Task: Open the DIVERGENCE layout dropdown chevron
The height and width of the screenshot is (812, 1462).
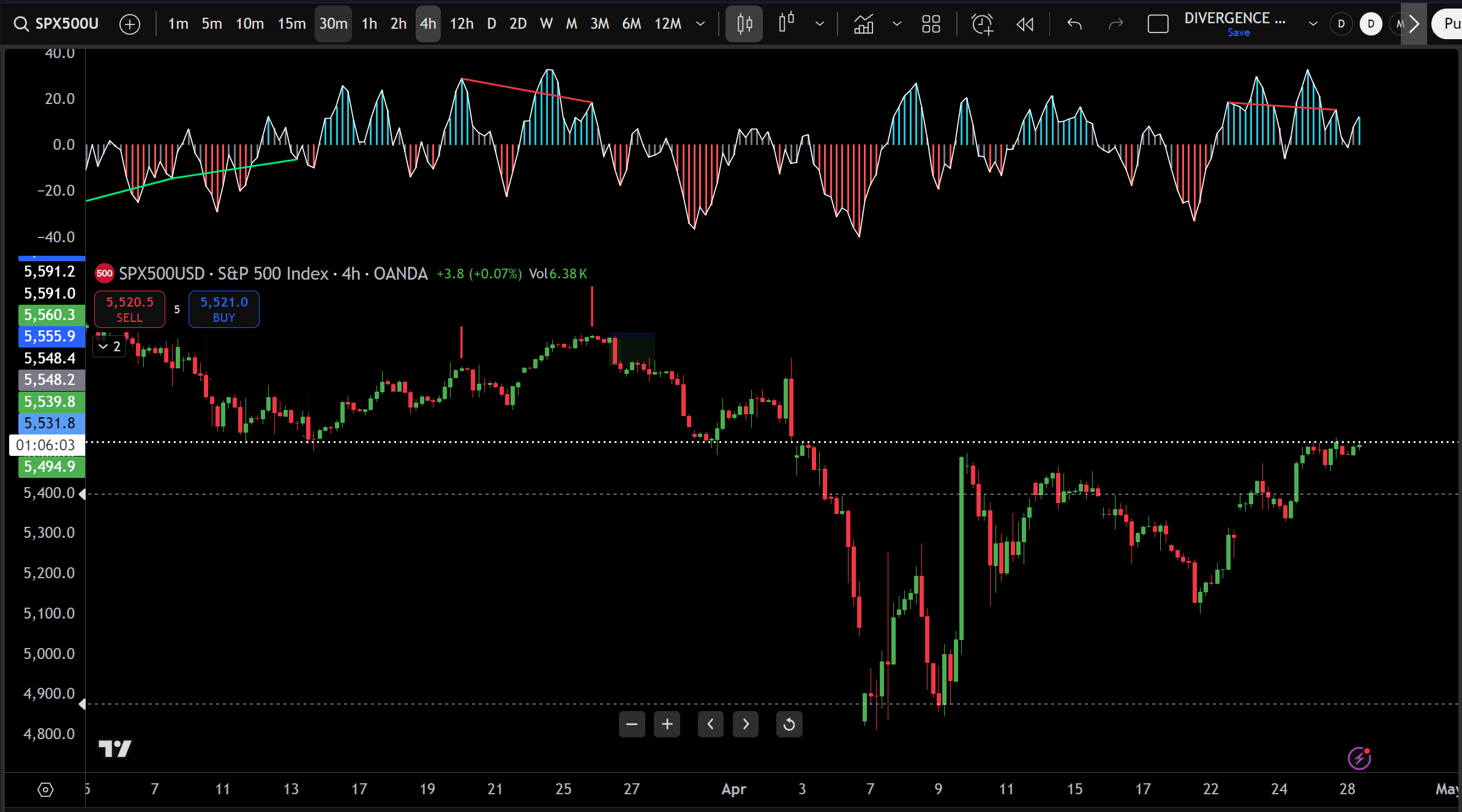Action: coord(1313,24)
